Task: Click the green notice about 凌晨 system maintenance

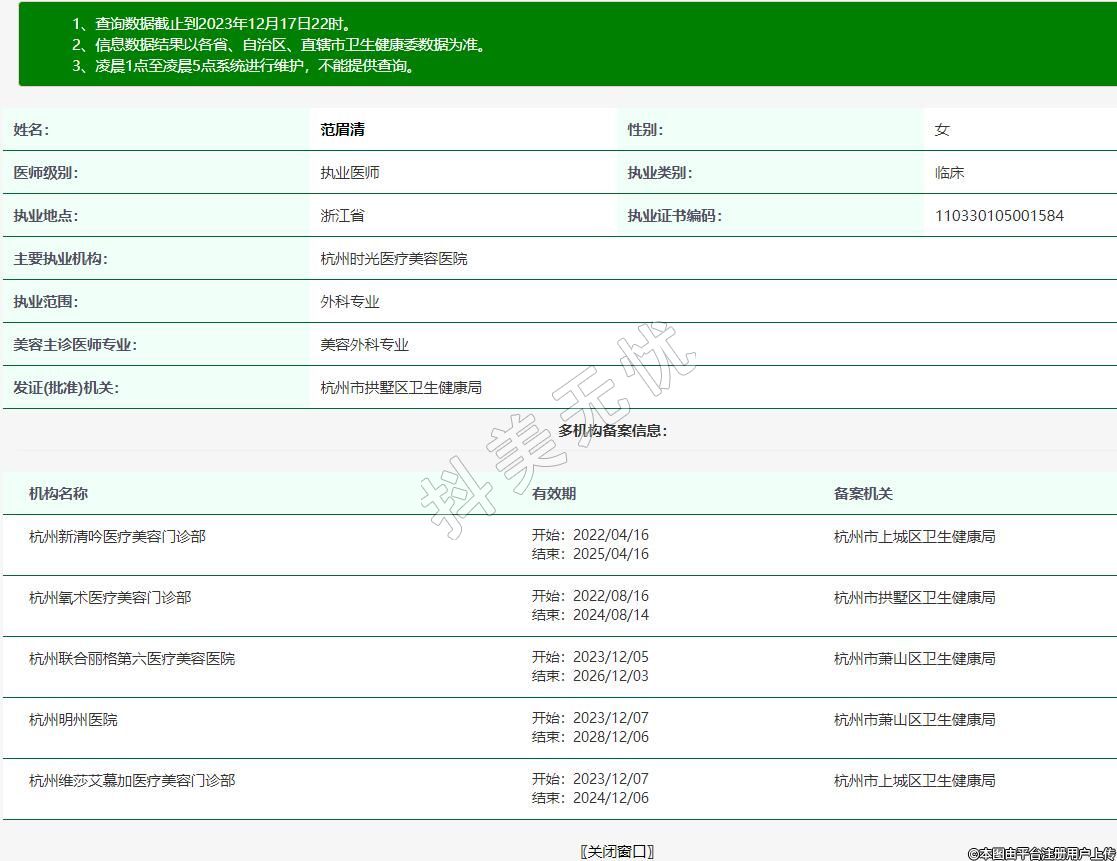Action: click(243, 66)
